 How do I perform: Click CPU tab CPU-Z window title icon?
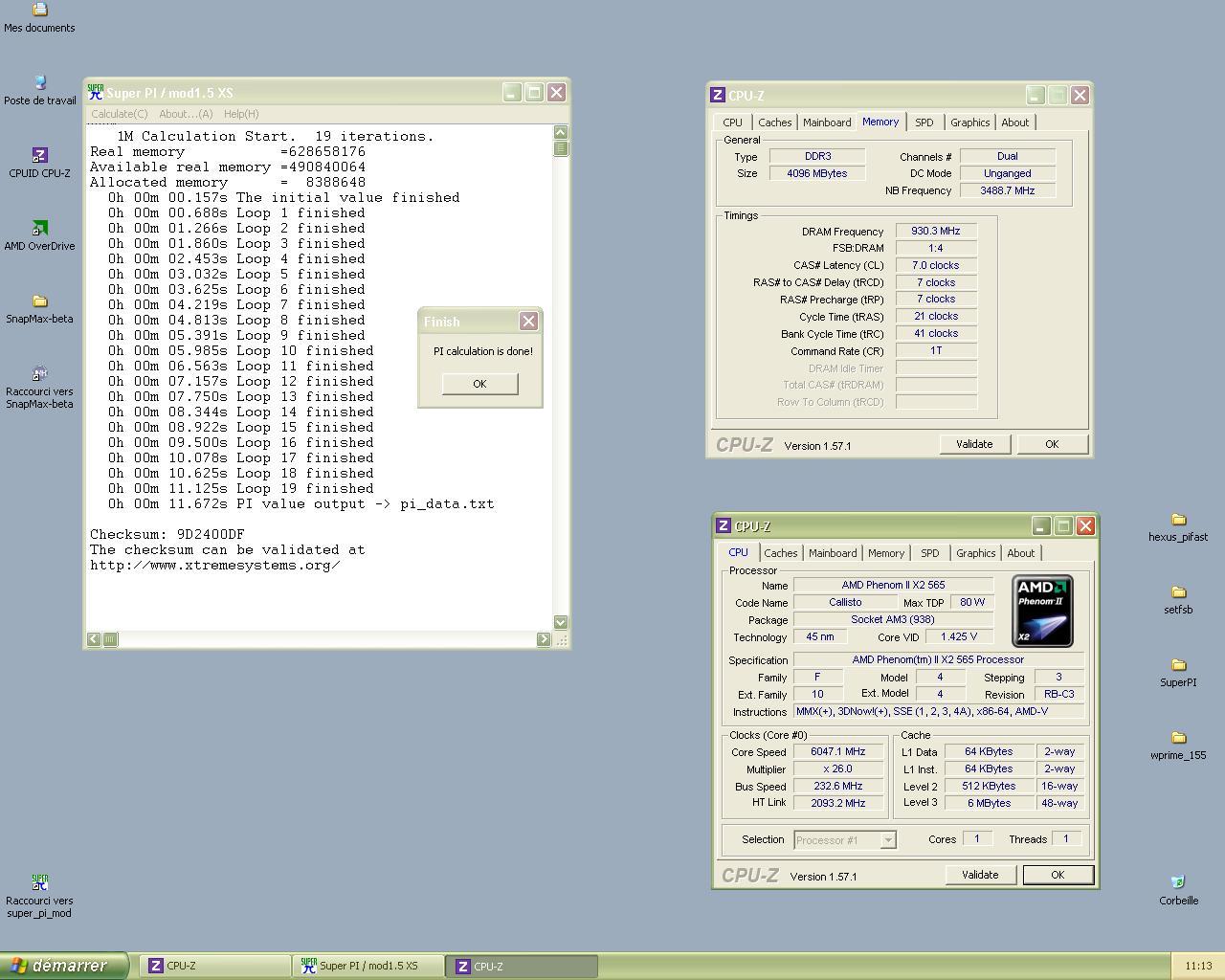tap(724, 525)
